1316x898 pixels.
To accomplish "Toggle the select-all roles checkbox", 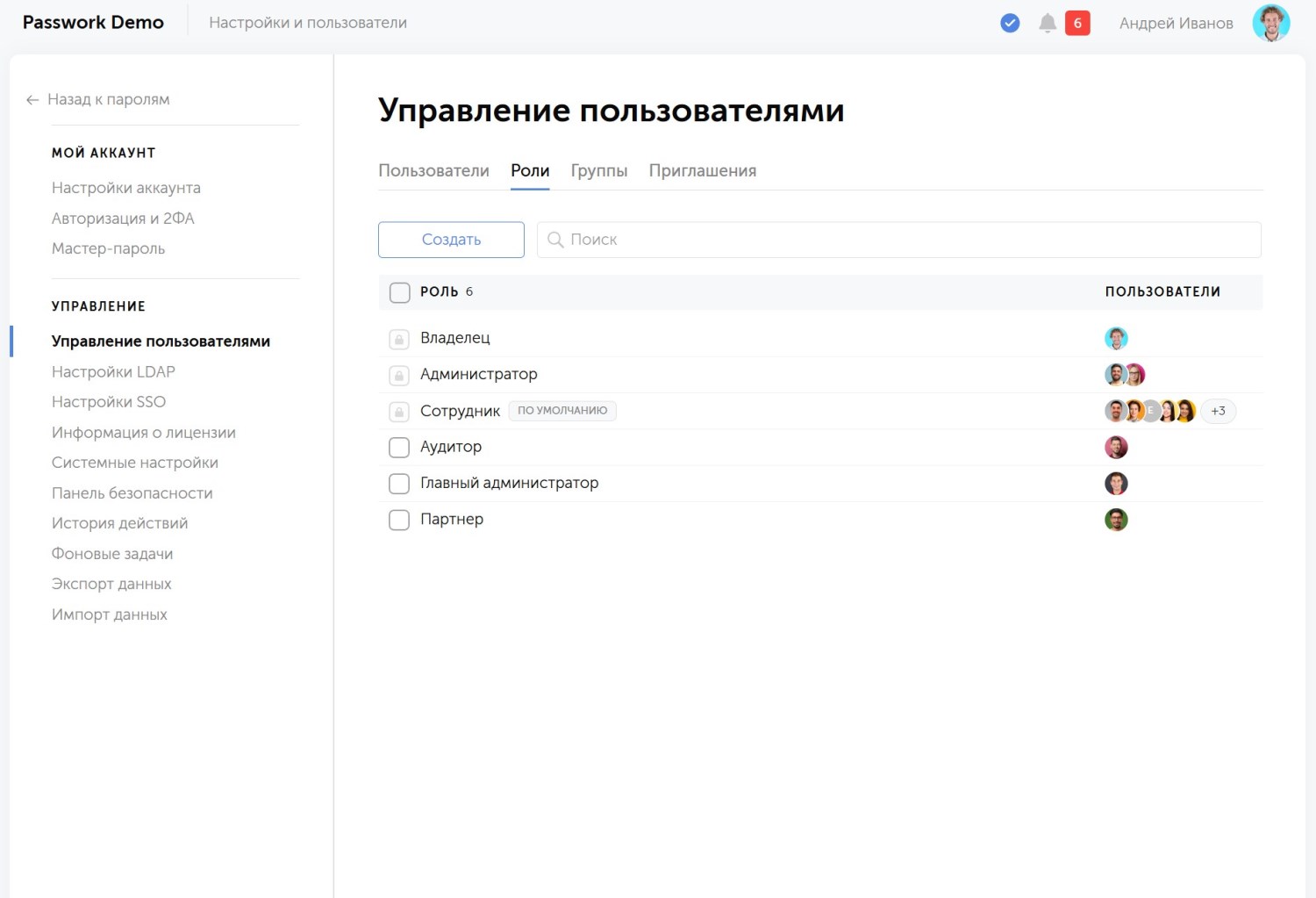I will (399, 292).
